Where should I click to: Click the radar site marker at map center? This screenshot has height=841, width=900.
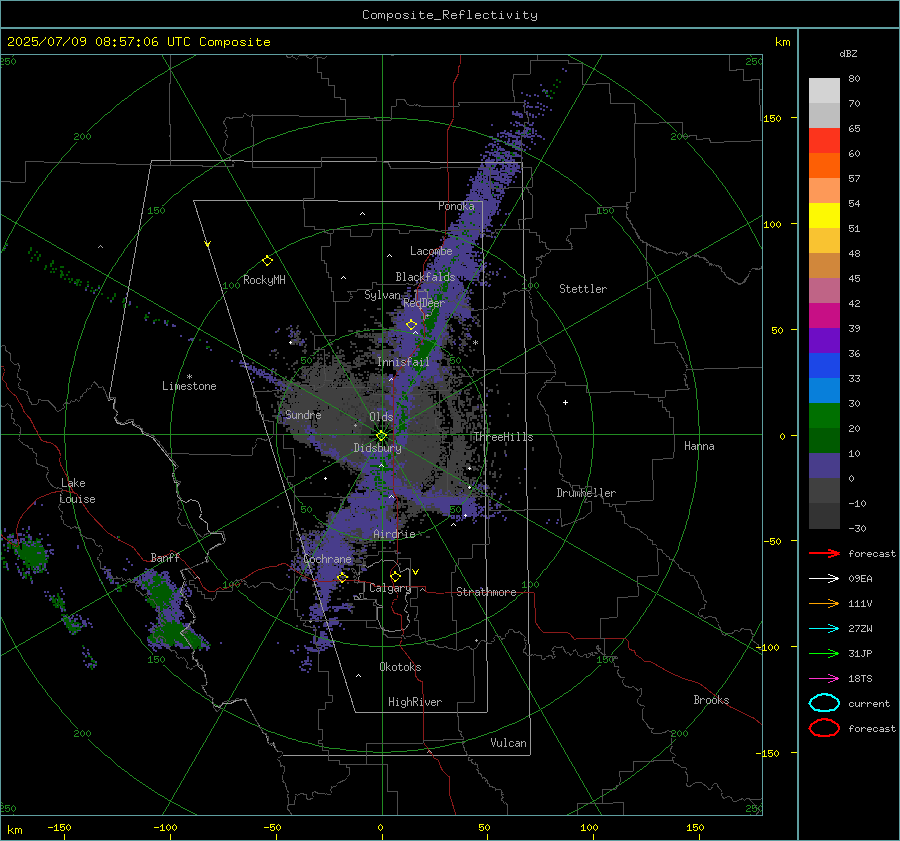point(381,436)
